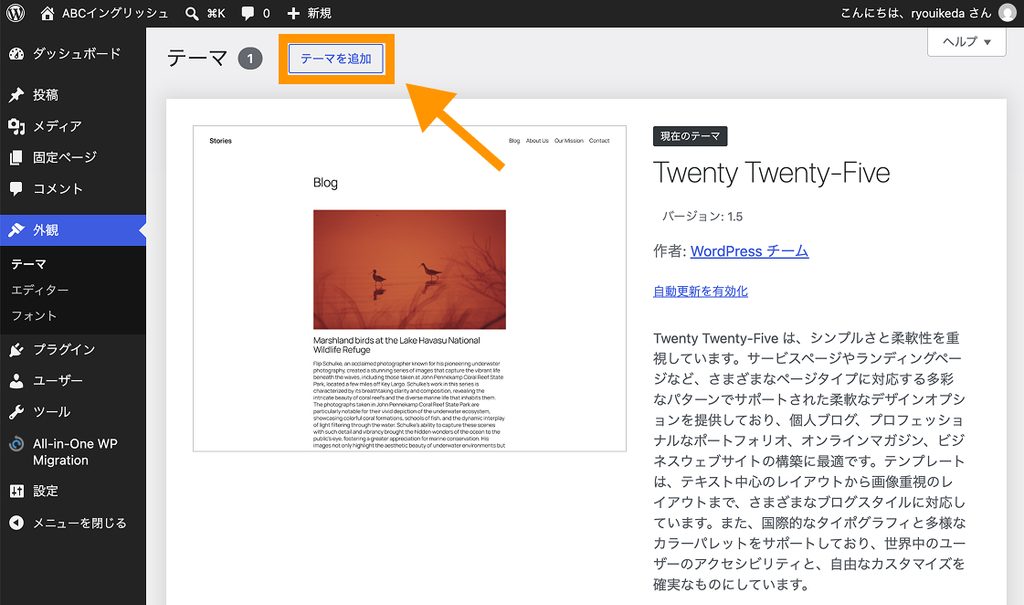The width and height of the screenshot is (1024, 605).
Task: Open the WordPress チーム author link
Action: [x=749, y=252]
